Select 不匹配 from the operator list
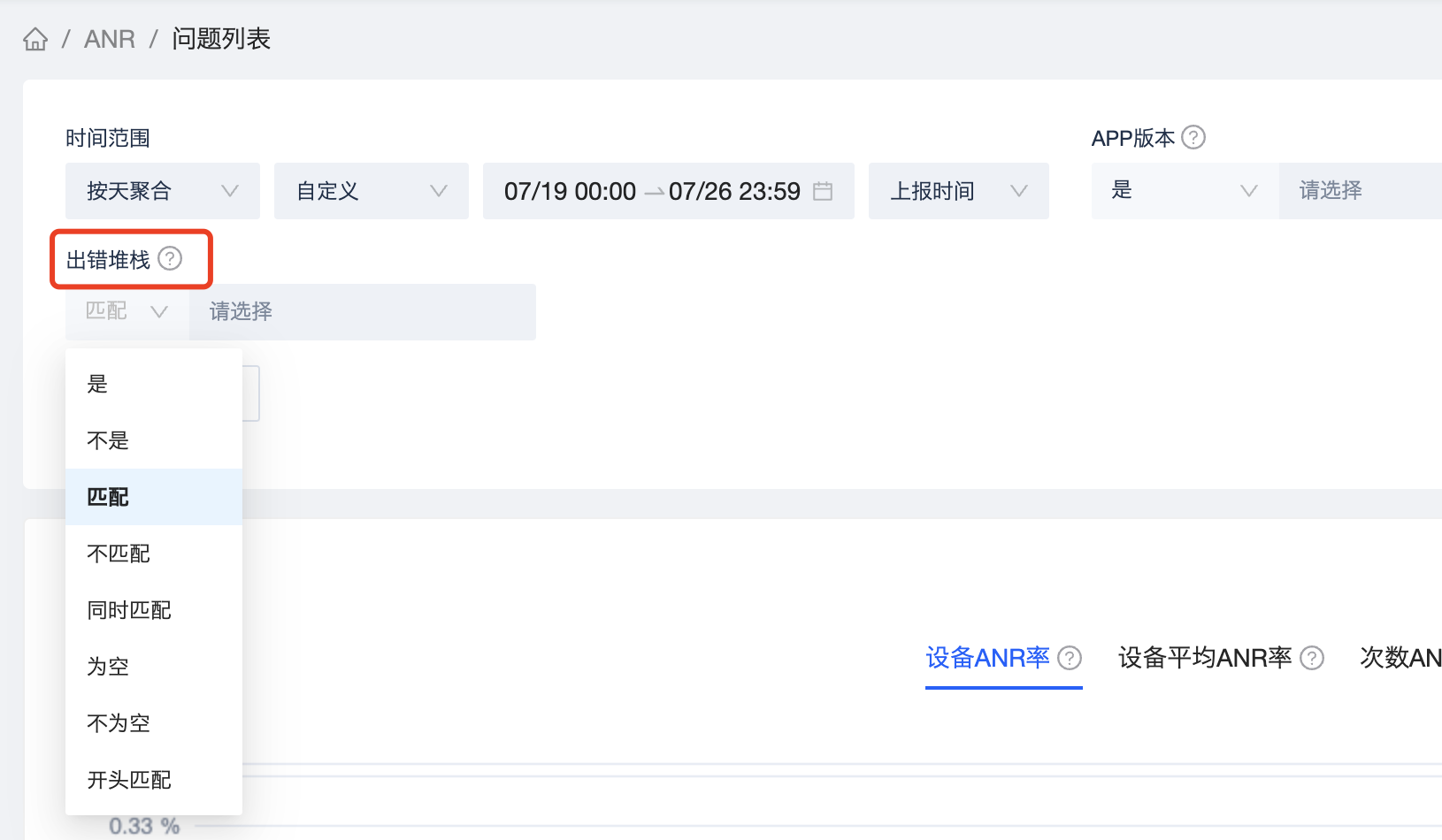The image size is (1442, 840). [154, 554]
